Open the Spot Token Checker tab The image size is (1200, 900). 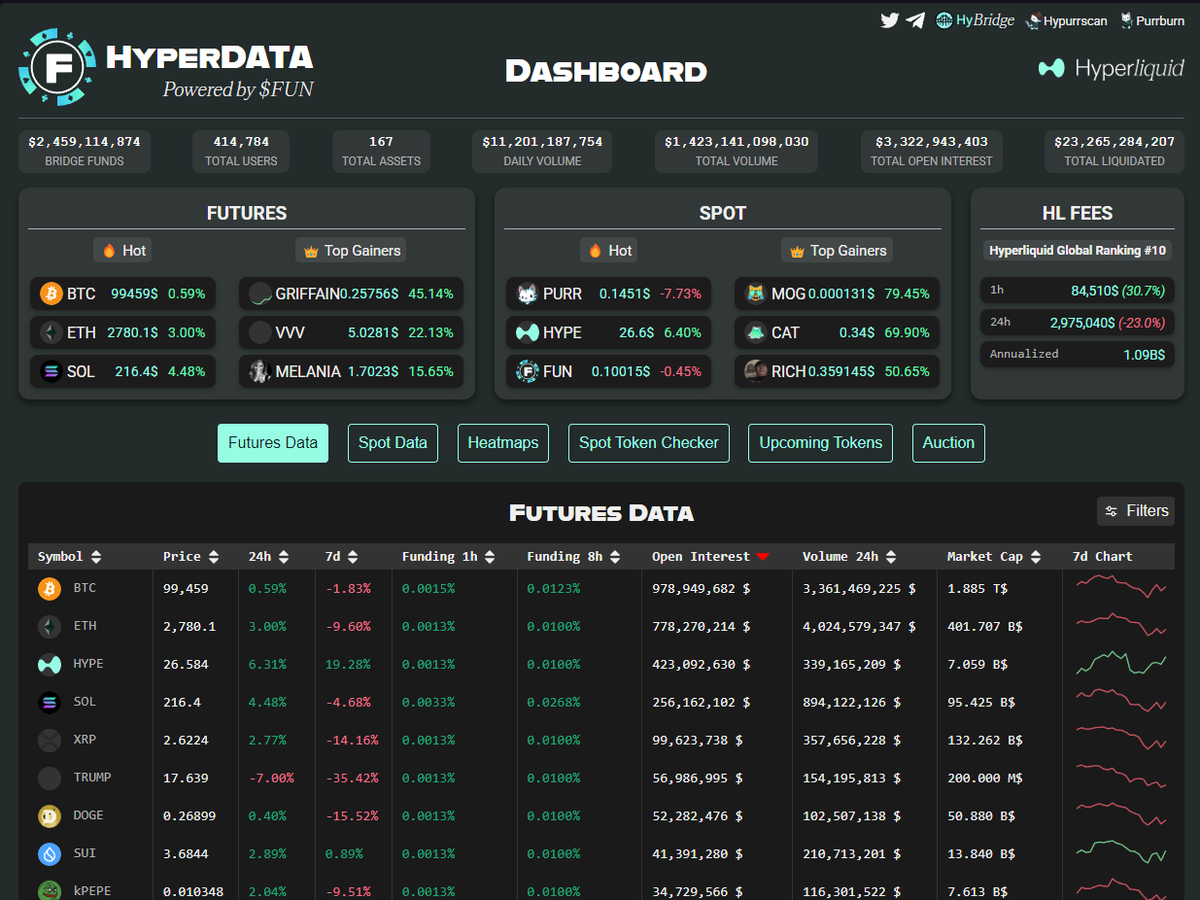pos(649,443)
